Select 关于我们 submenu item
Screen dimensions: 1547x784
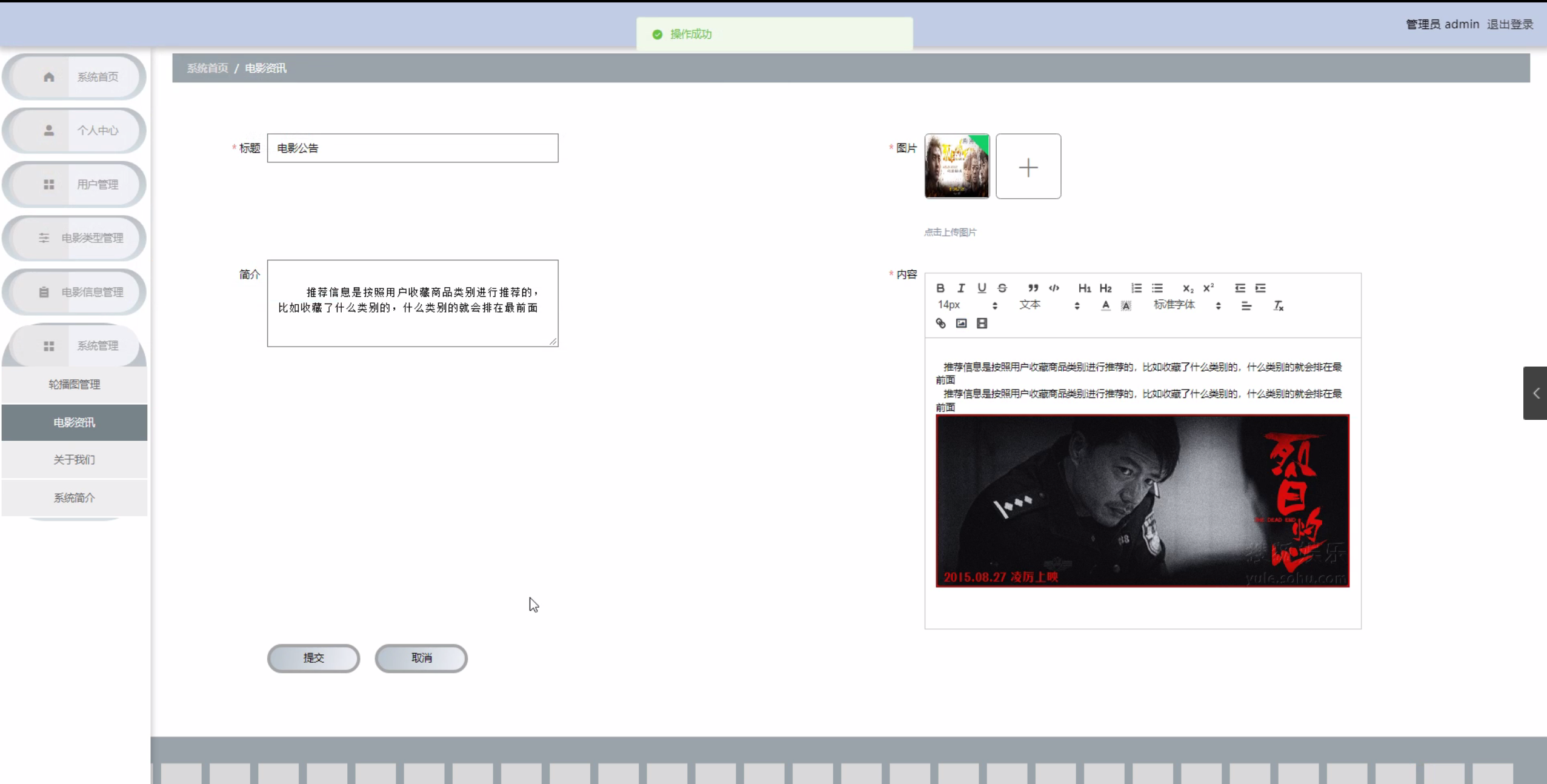75,460
